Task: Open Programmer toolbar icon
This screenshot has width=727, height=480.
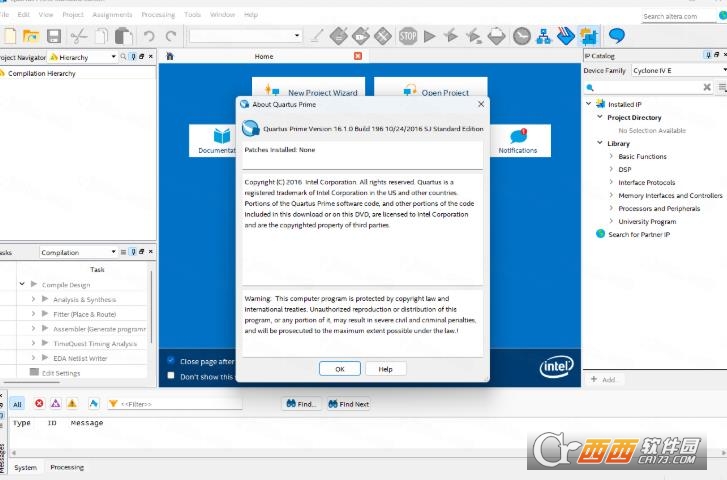Action: tap(566, 36)
